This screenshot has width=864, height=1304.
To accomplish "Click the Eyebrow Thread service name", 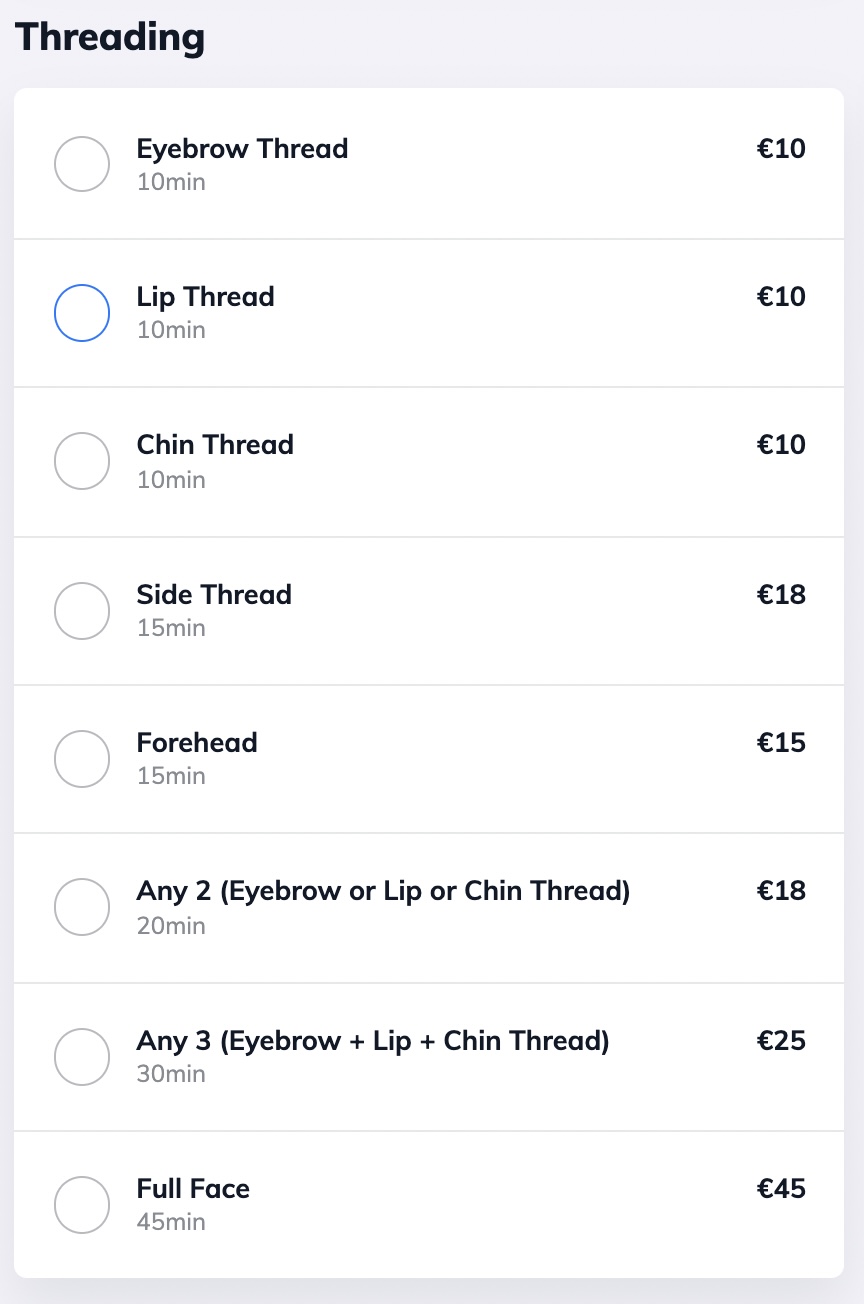I will (242, 149).
